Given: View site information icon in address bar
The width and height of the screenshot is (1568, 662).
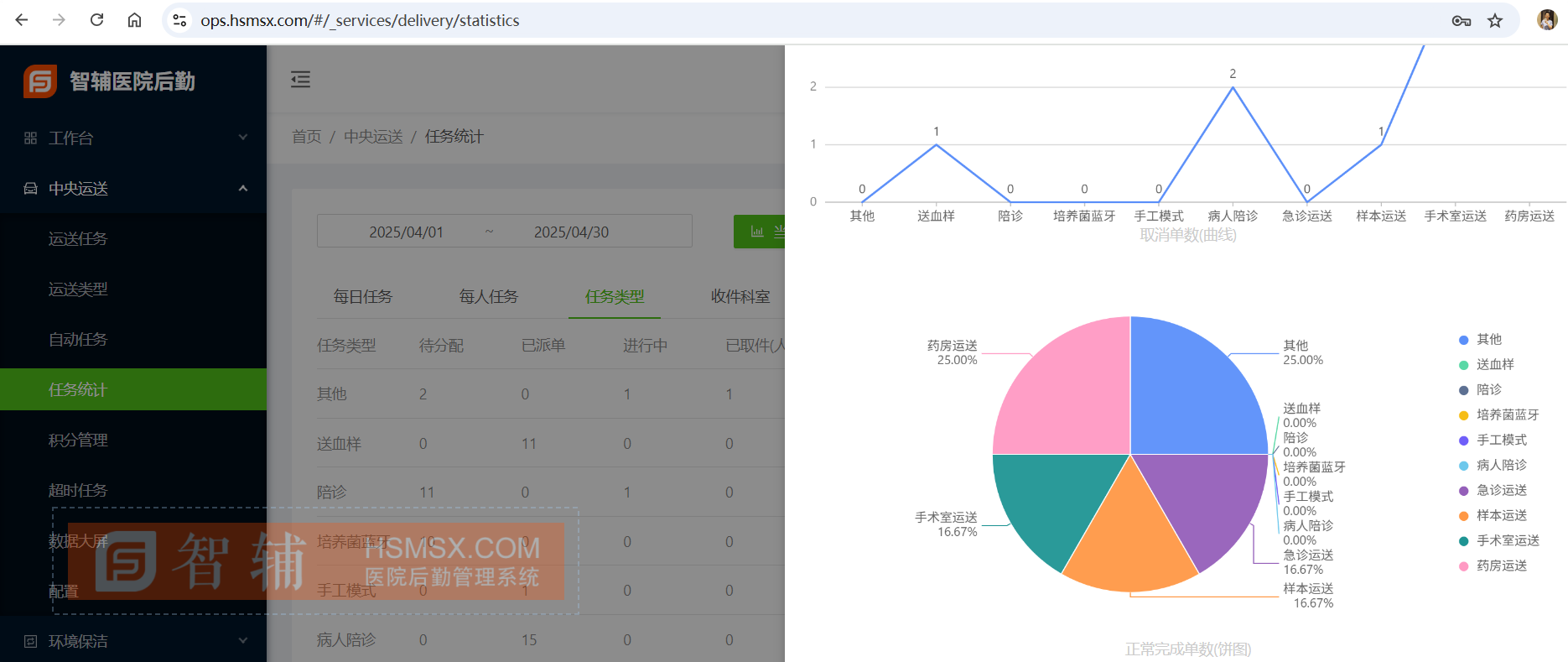Looking at the screenshot, I should 179,20.
